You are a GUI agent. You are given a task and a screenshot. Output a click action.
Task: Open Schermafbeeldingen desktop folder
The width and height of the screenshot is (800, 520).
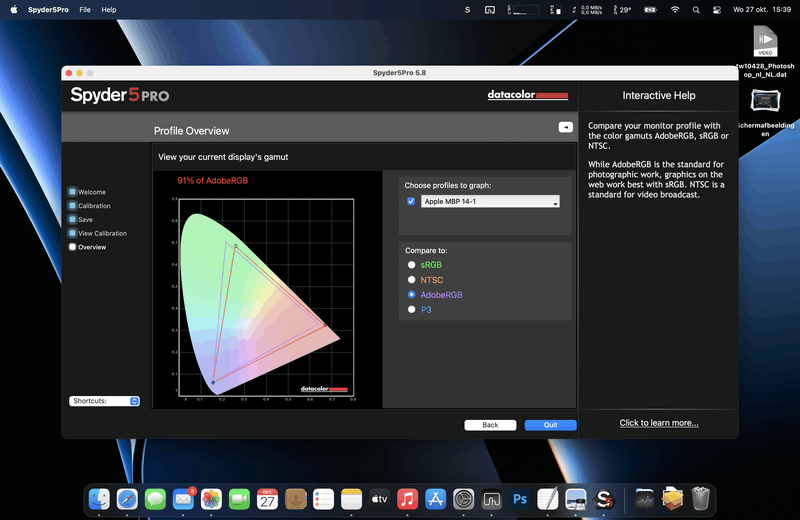click(x=765, y=113)
